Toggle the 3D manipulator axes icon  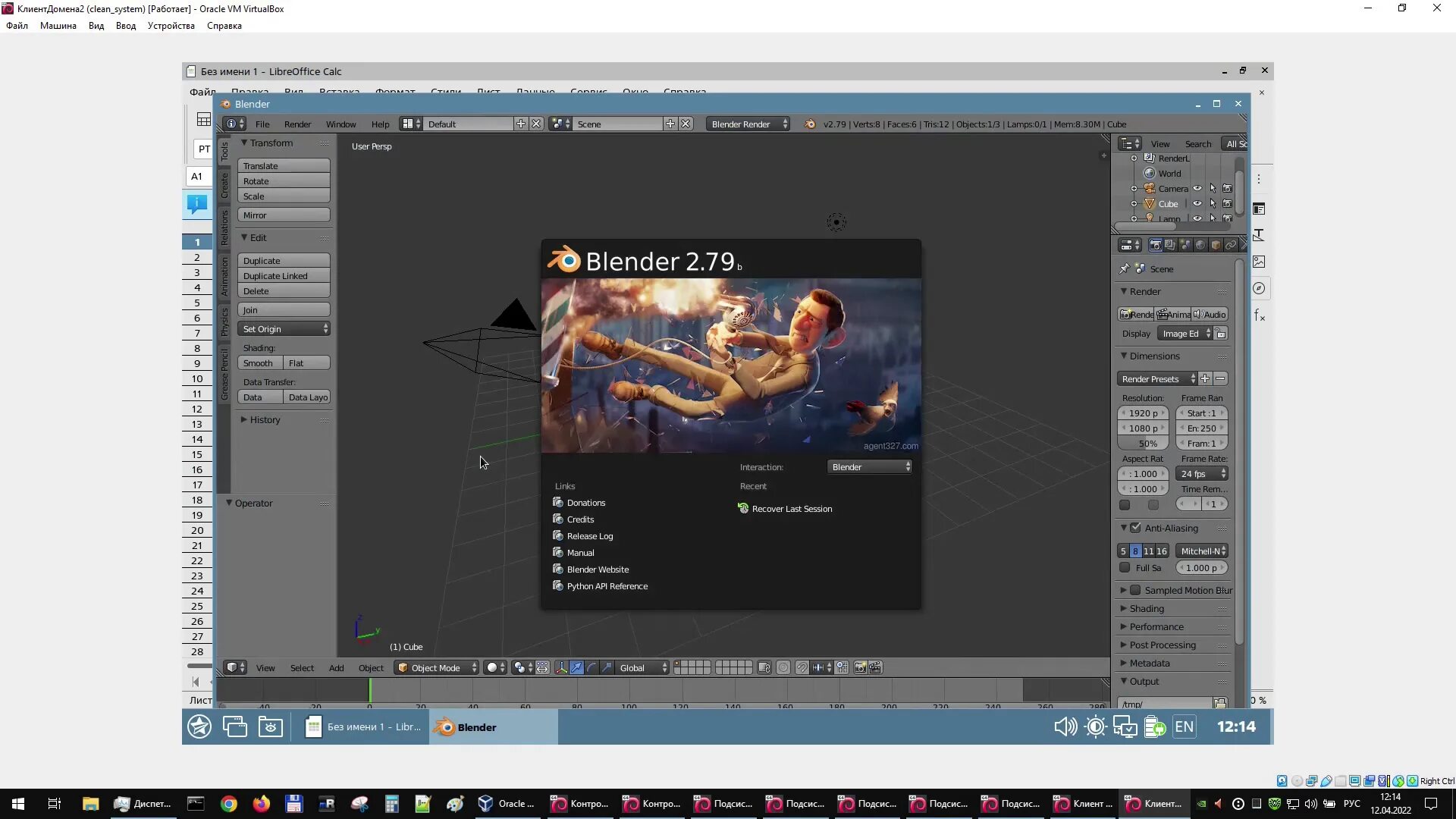tap(561, 667)
